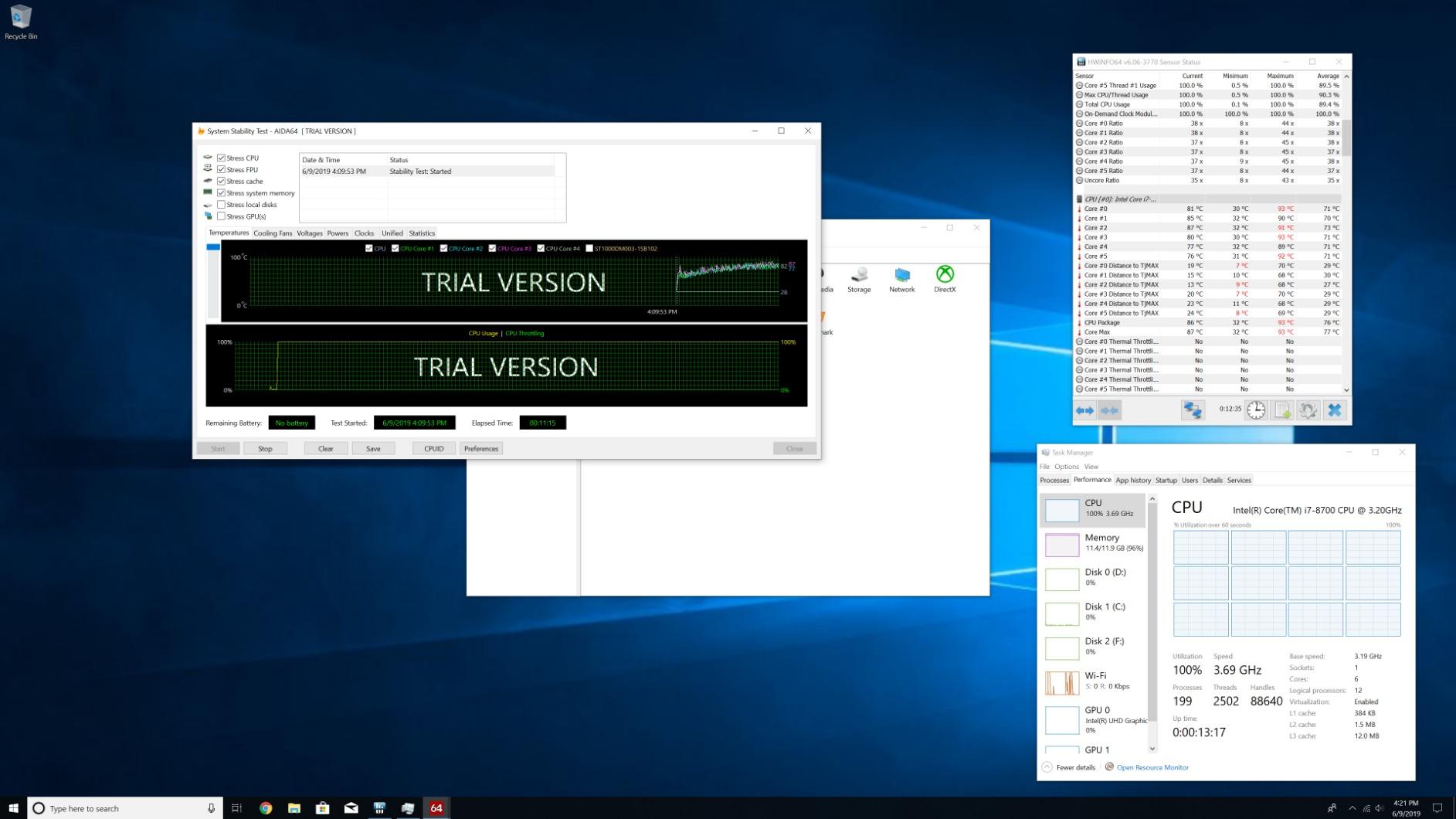Screen dimensions: 1456x819
Task: Click the Open Resource Monitor icon
Action: click(x=1109, y=767)
